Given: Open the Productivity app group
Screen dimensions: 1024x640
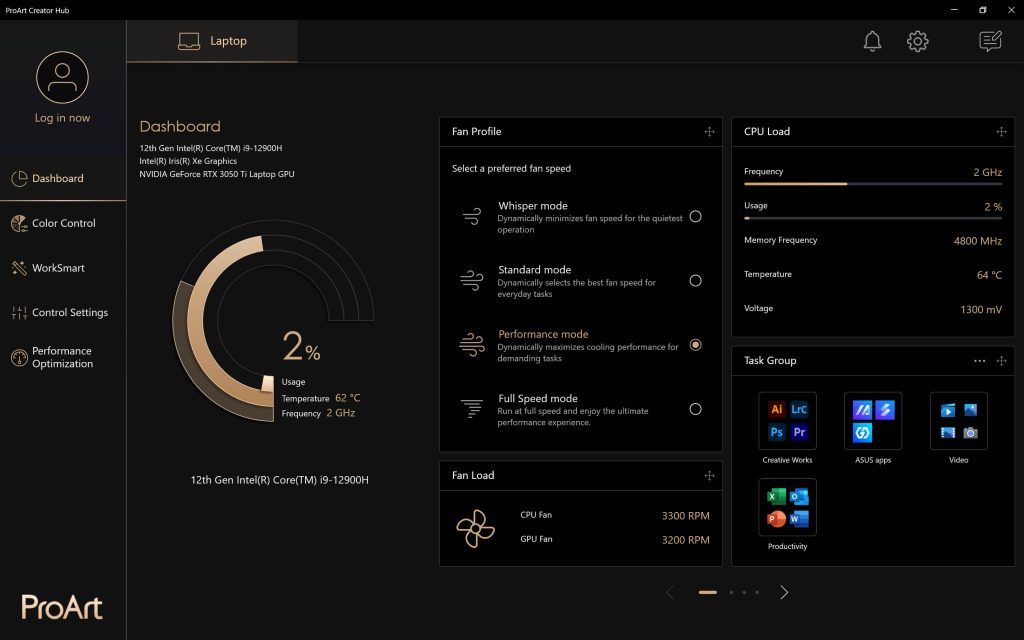Looking at the screenshot, I should [788, 507].
